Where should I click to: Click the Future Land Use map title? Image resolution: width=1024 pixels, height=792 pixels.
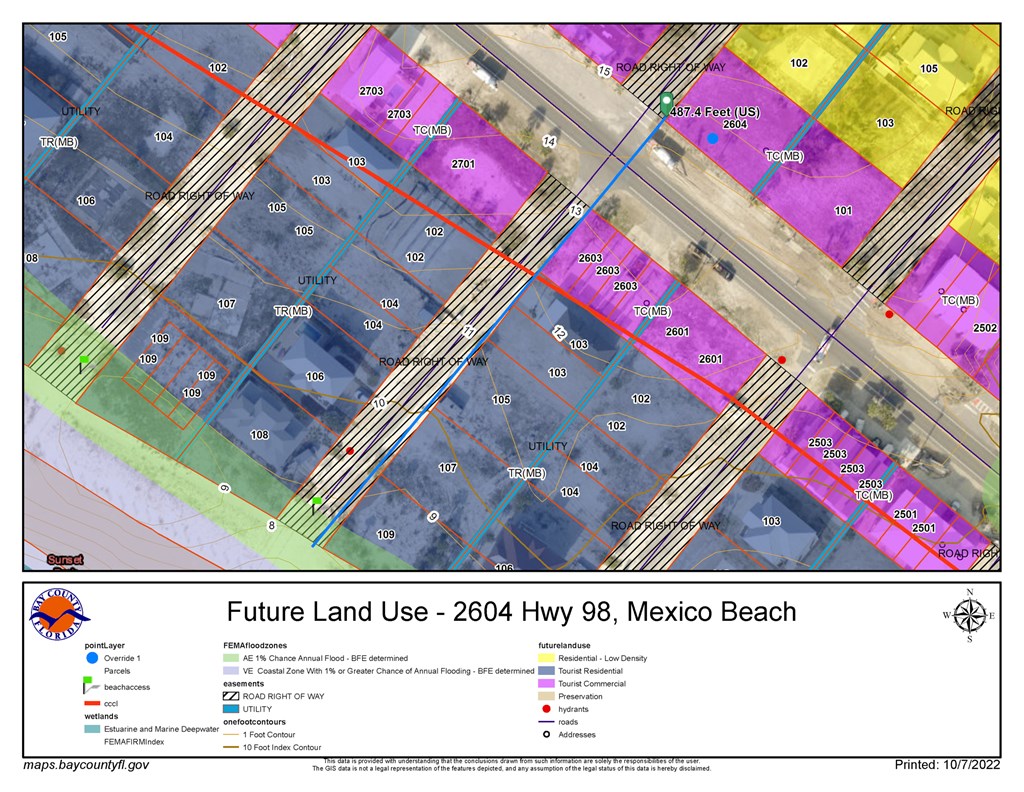511,611
